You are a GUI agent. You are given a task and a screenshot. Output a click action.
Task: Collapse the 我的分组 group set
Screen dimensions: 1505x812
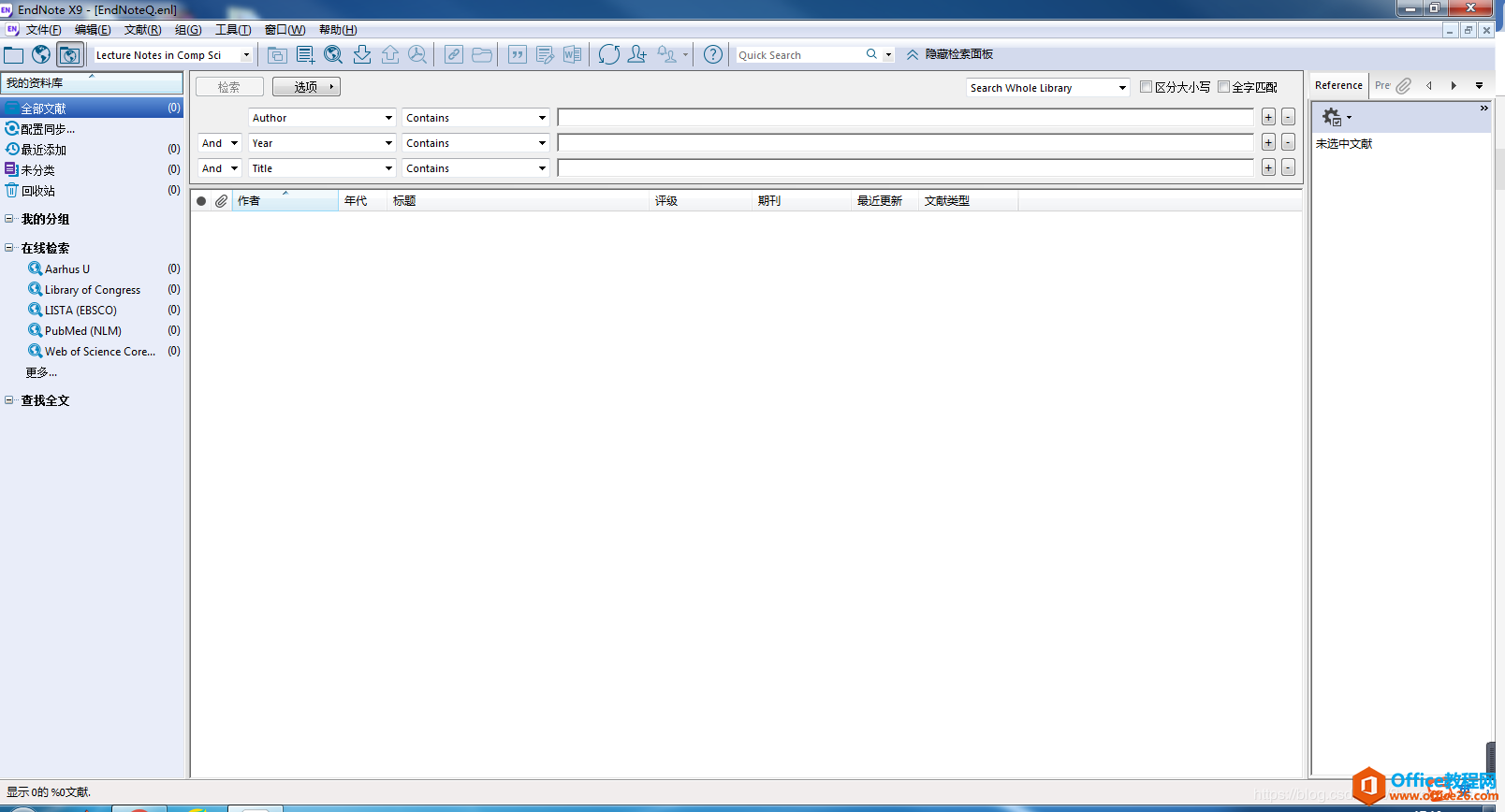coord(9,219)
